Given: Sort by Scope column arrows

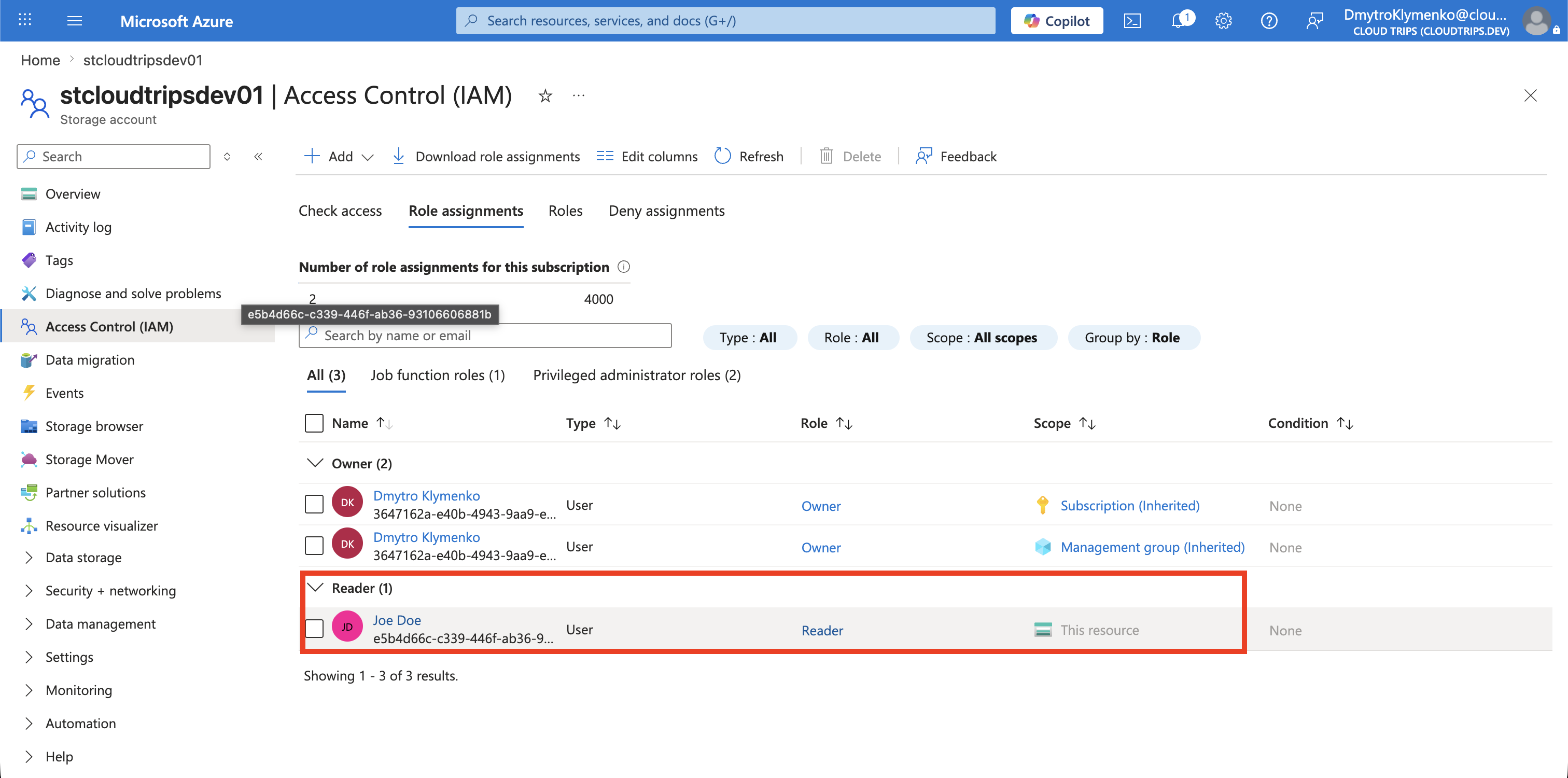Looking at the screenshot, I should pyautogui.click(x=1087, y=423).
